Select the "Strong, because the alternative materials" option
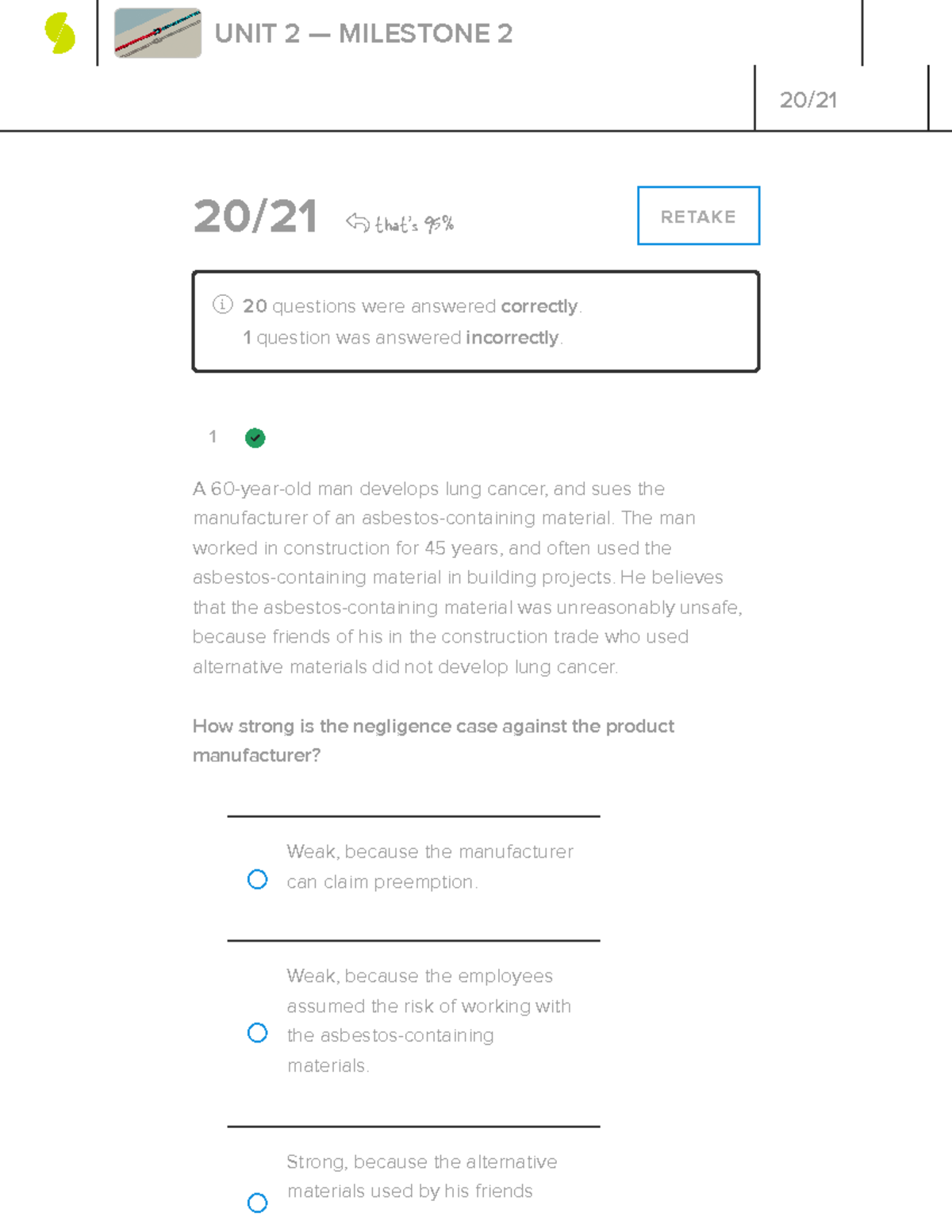Image resolution: width=952 pixels, height=1232 pixels. pos(257,1203)
